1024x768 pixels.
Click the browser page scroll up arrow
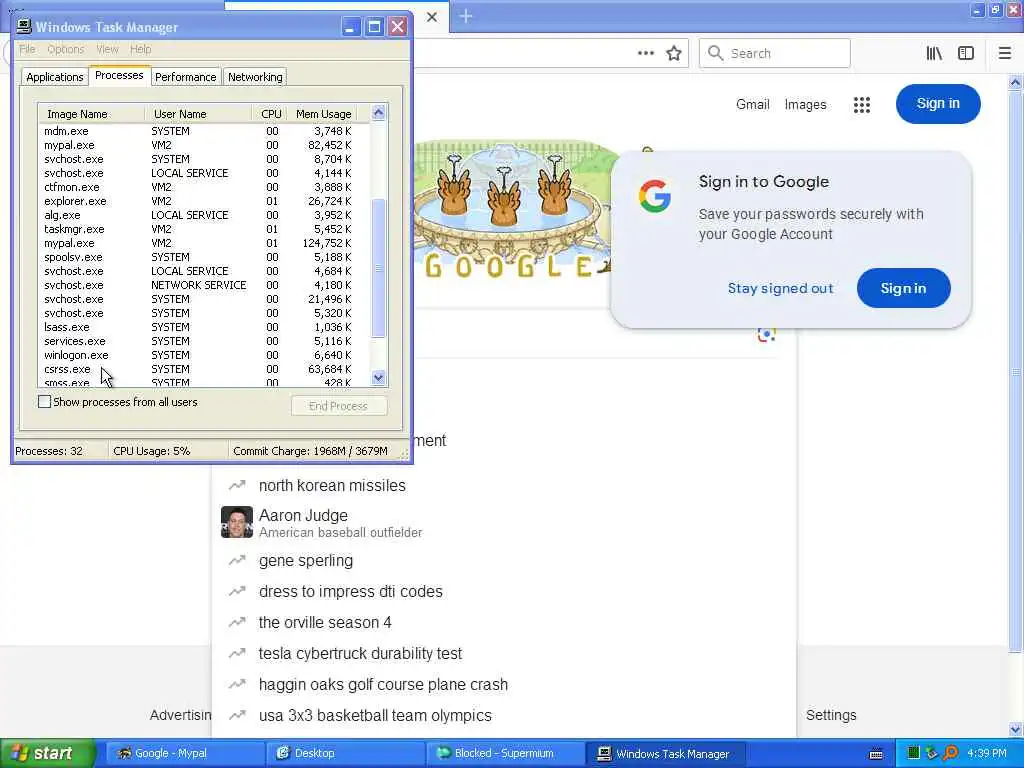[1016, 82]
